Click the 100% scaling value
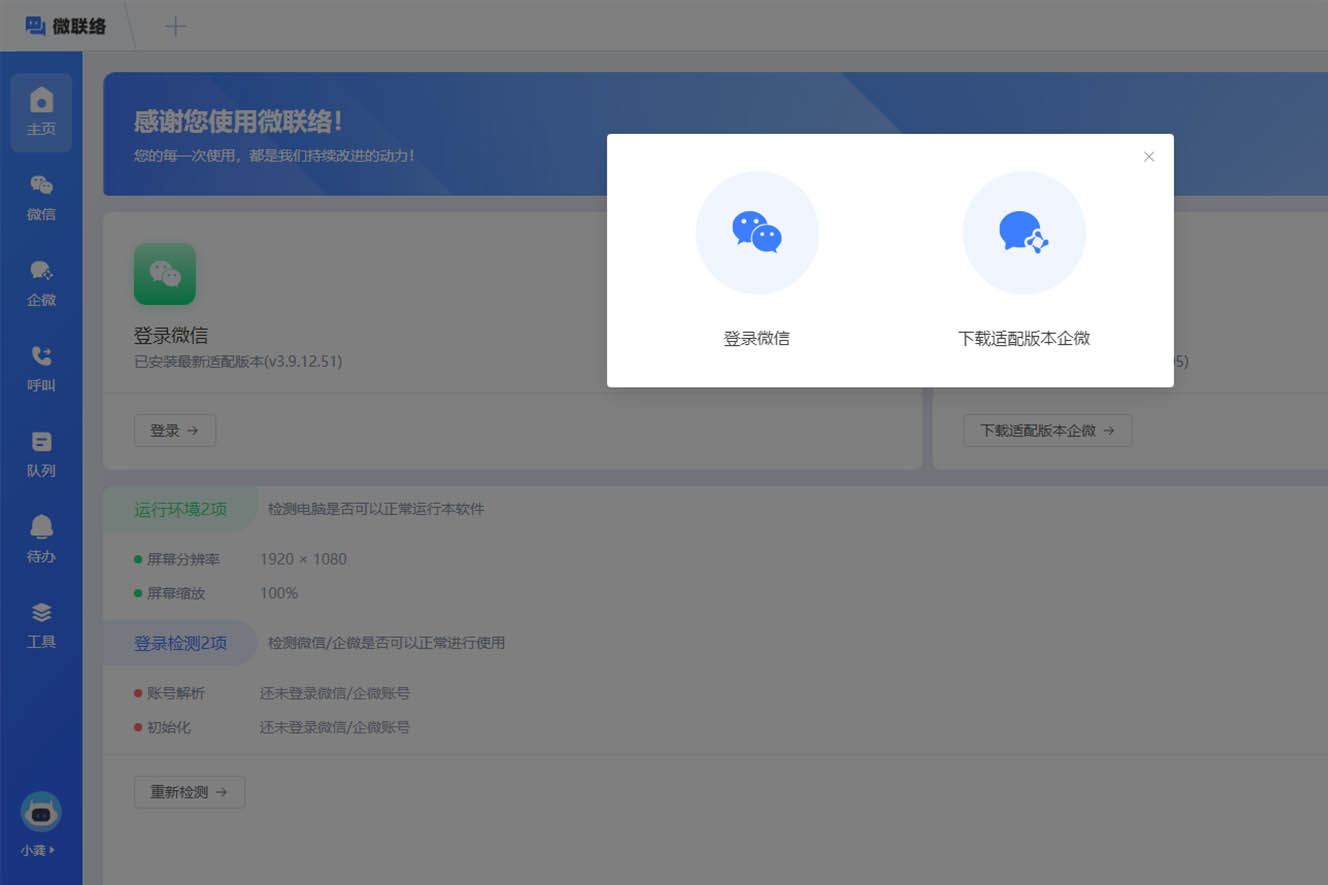 click(x=279, y=593)
